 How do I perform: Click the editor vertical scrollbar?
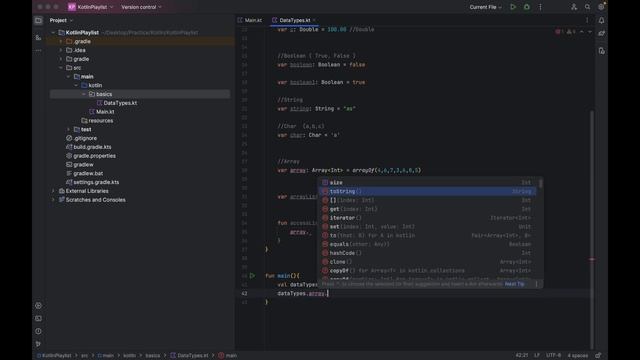592,229
